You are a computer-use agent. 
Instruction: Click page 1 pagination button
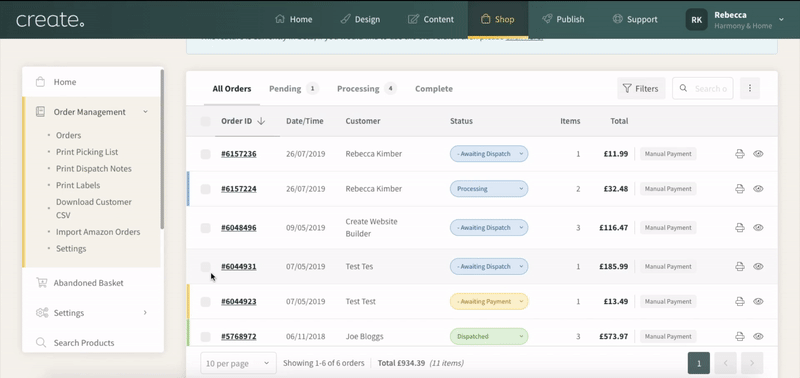pos(699,363)
